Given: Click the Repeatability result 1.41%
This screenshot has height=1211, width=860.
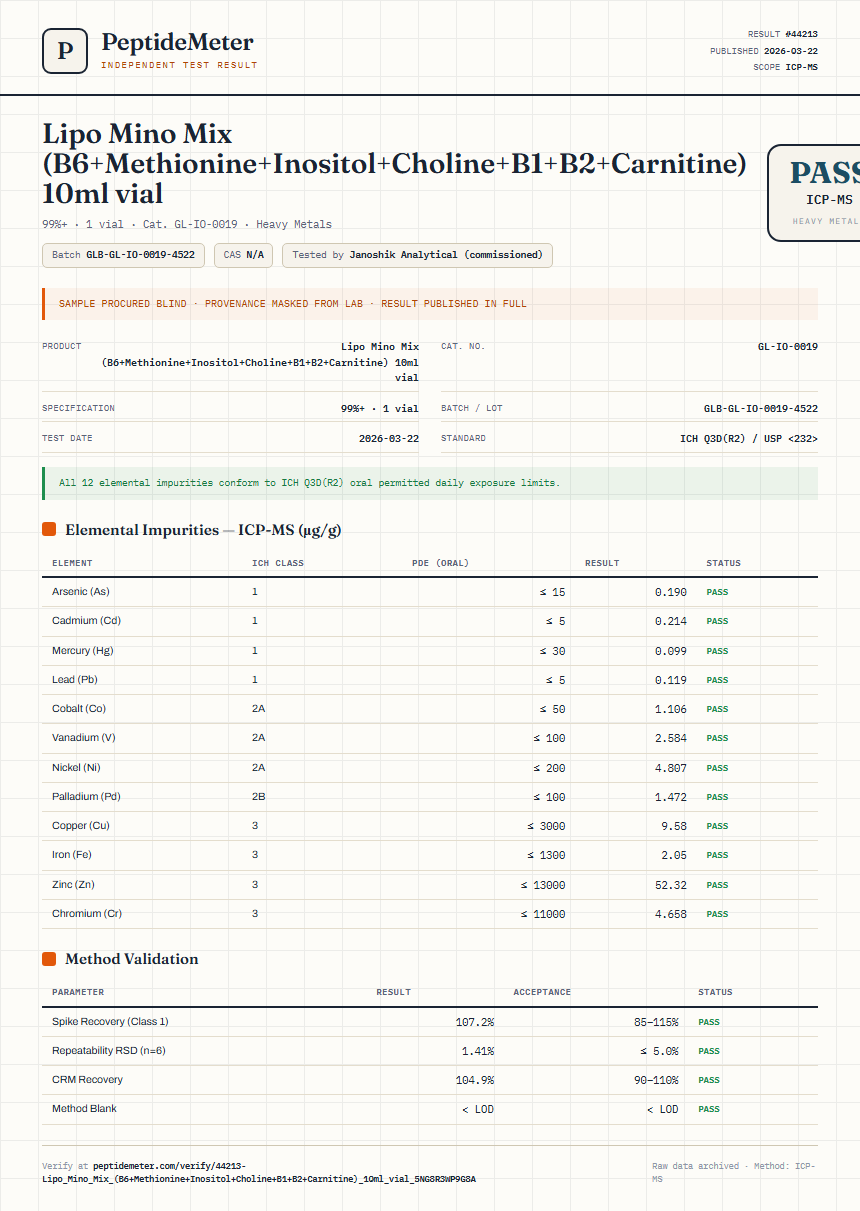Looking at the screenshot, I should click(478, 1051).
